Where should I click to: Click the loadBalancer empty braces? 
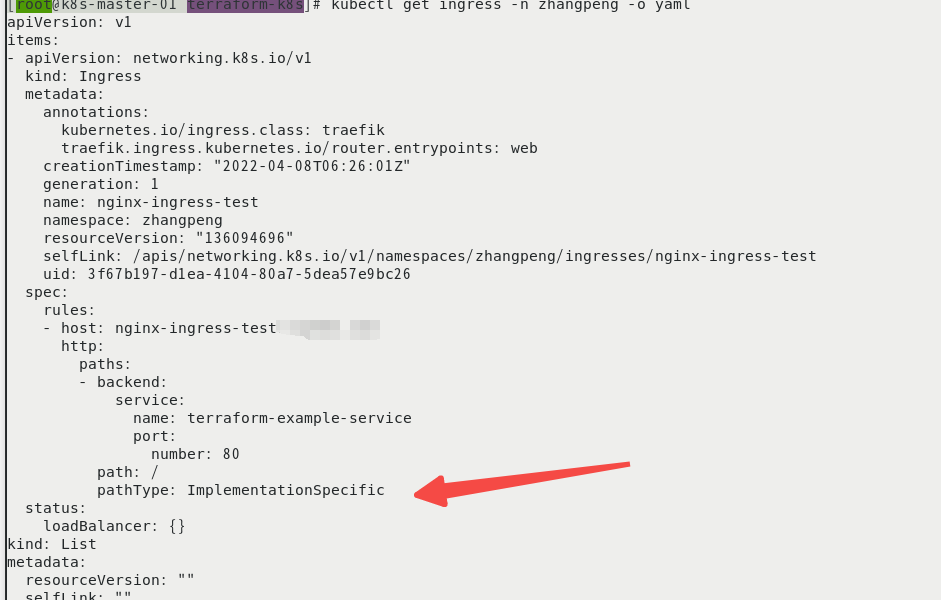click(x=177, y=526)
